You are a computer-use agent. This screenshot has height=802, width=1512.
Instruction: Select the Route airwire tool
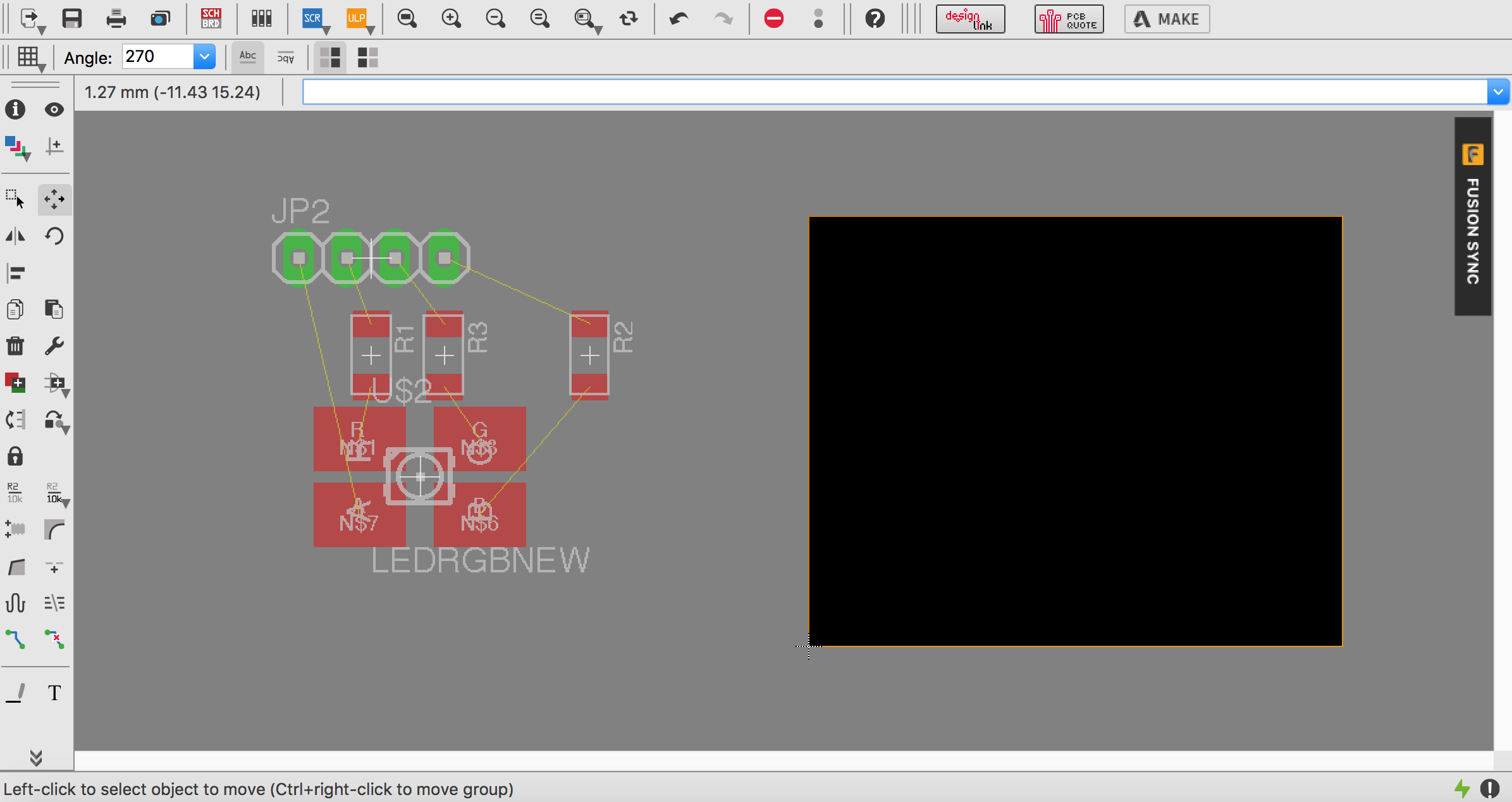pos(15,639)
